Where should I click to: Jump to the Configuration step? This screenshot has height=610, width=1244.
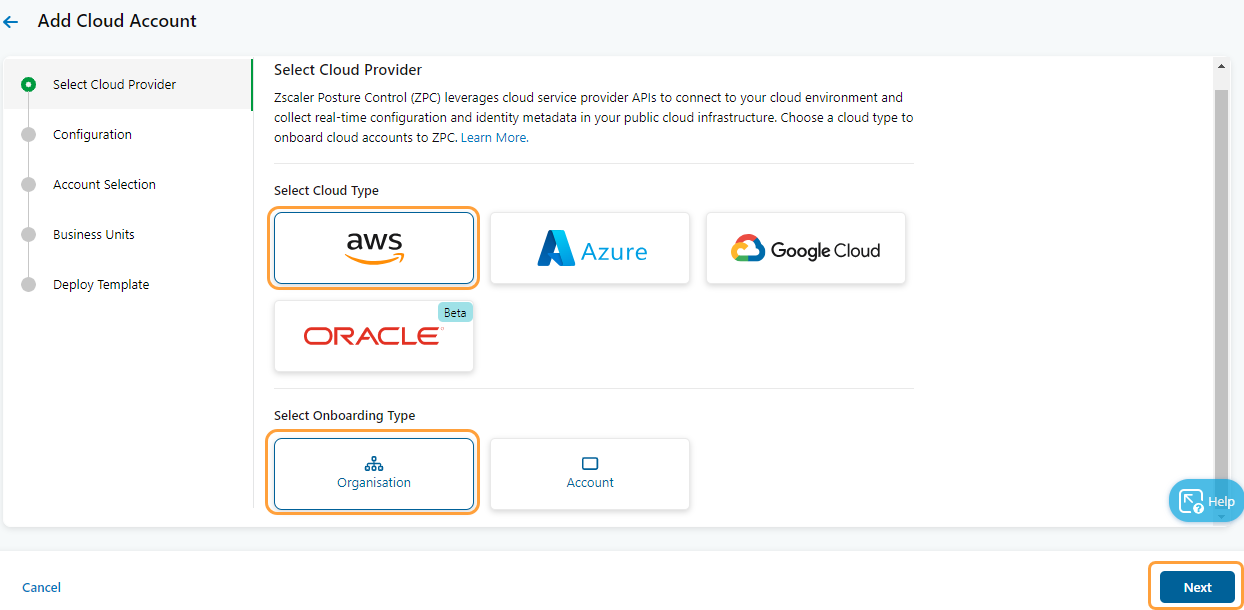pyautogui.click(x=29, y=134)
